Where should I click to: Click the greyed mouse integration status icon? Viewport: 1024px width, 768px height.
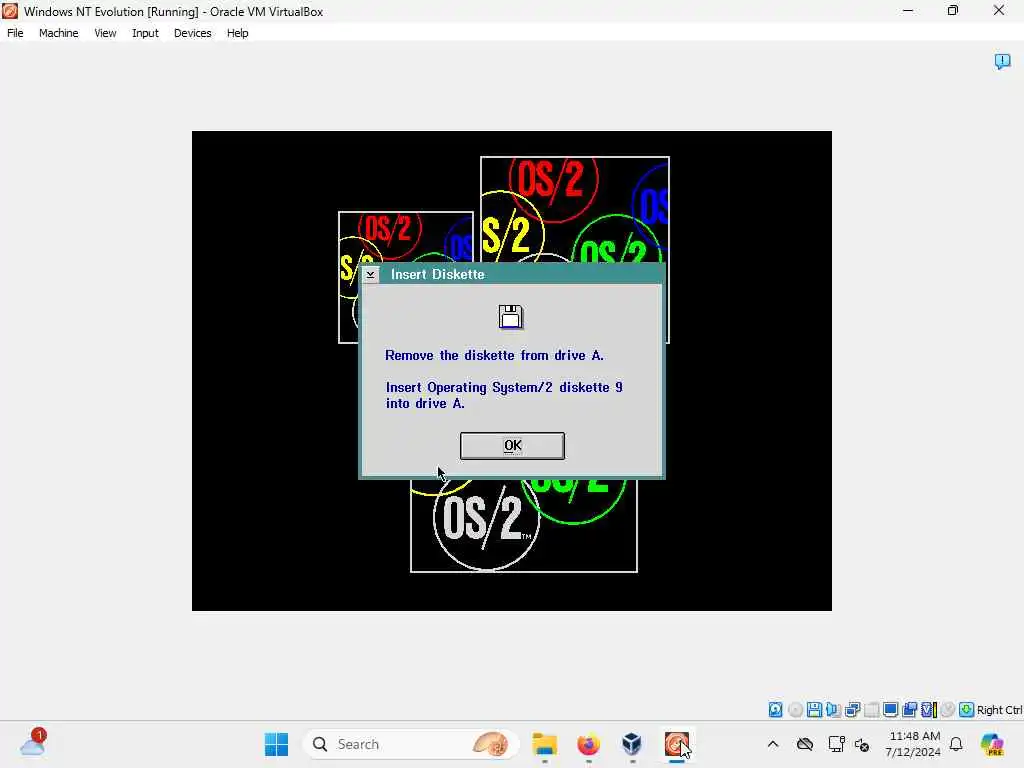(948, 709)
